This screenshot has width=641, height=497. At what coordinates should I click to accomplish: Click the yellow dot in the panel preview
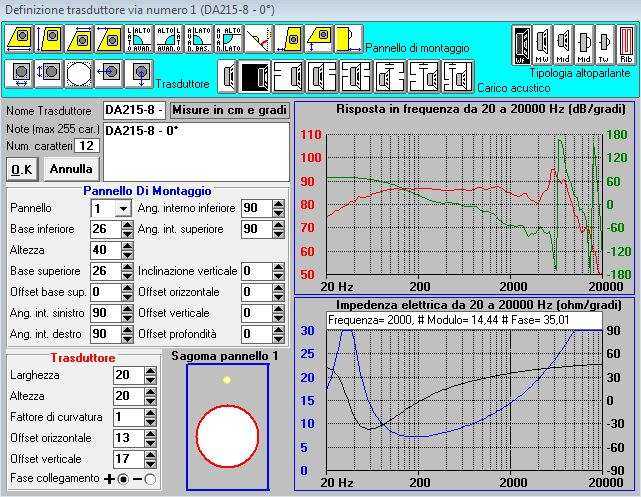tap(226, 380)
